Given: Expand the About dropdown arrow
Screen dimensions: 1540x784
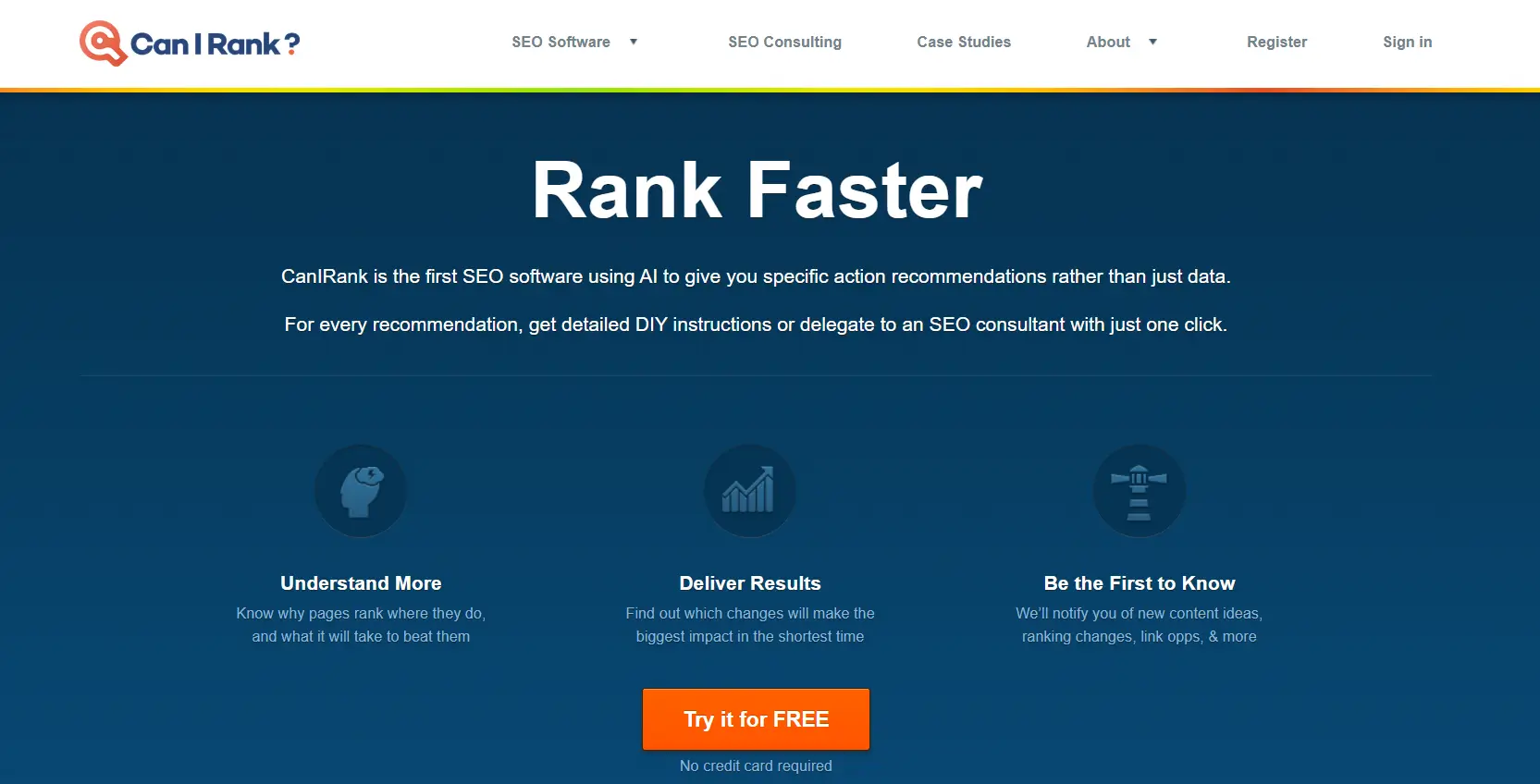Looking at the screenshot, I should [1152, 42].
